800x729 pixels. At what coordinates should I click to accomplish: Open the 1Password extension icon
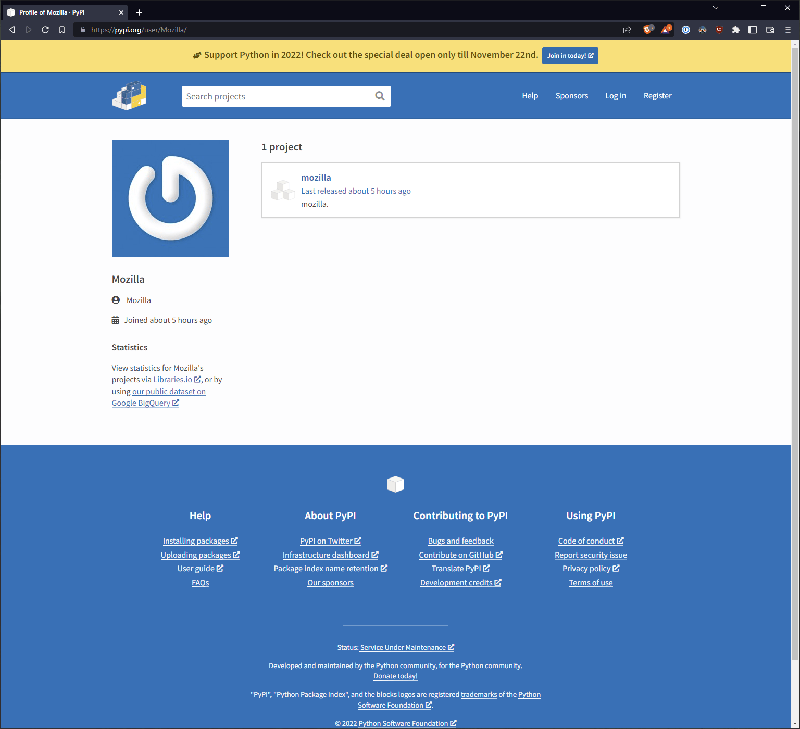686,30
